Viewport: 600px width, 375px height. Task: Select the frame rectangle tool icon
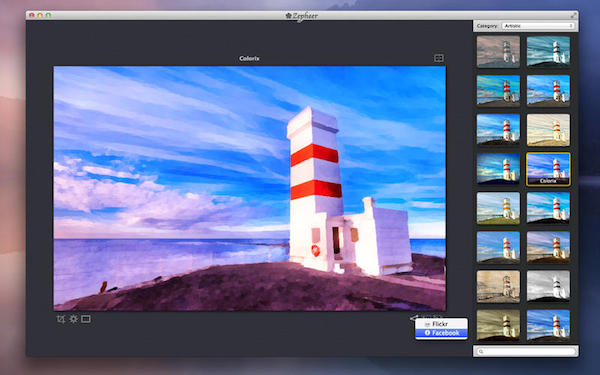point(86,319)
